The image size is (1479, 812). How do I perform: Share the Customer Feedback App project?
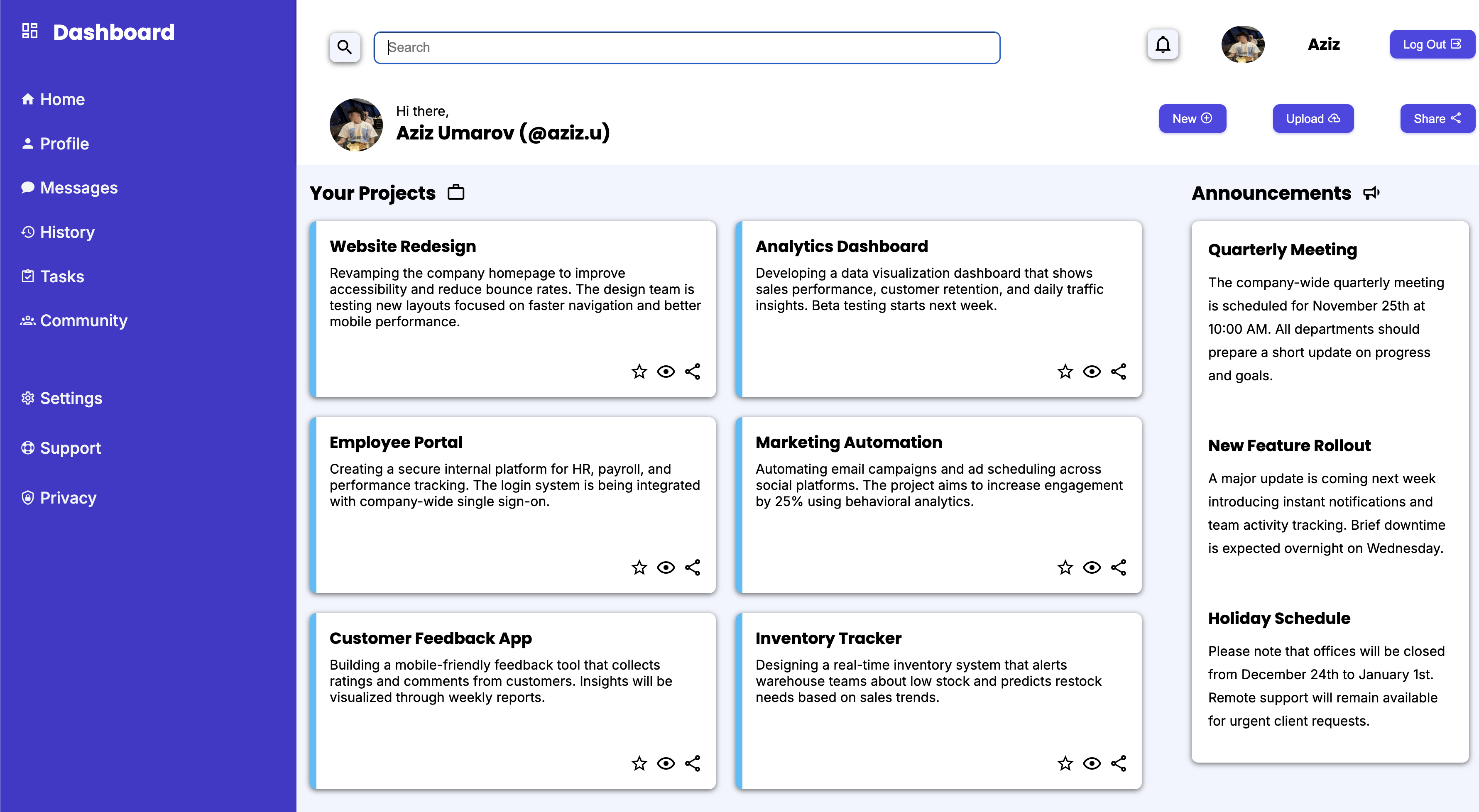(693, 763)
